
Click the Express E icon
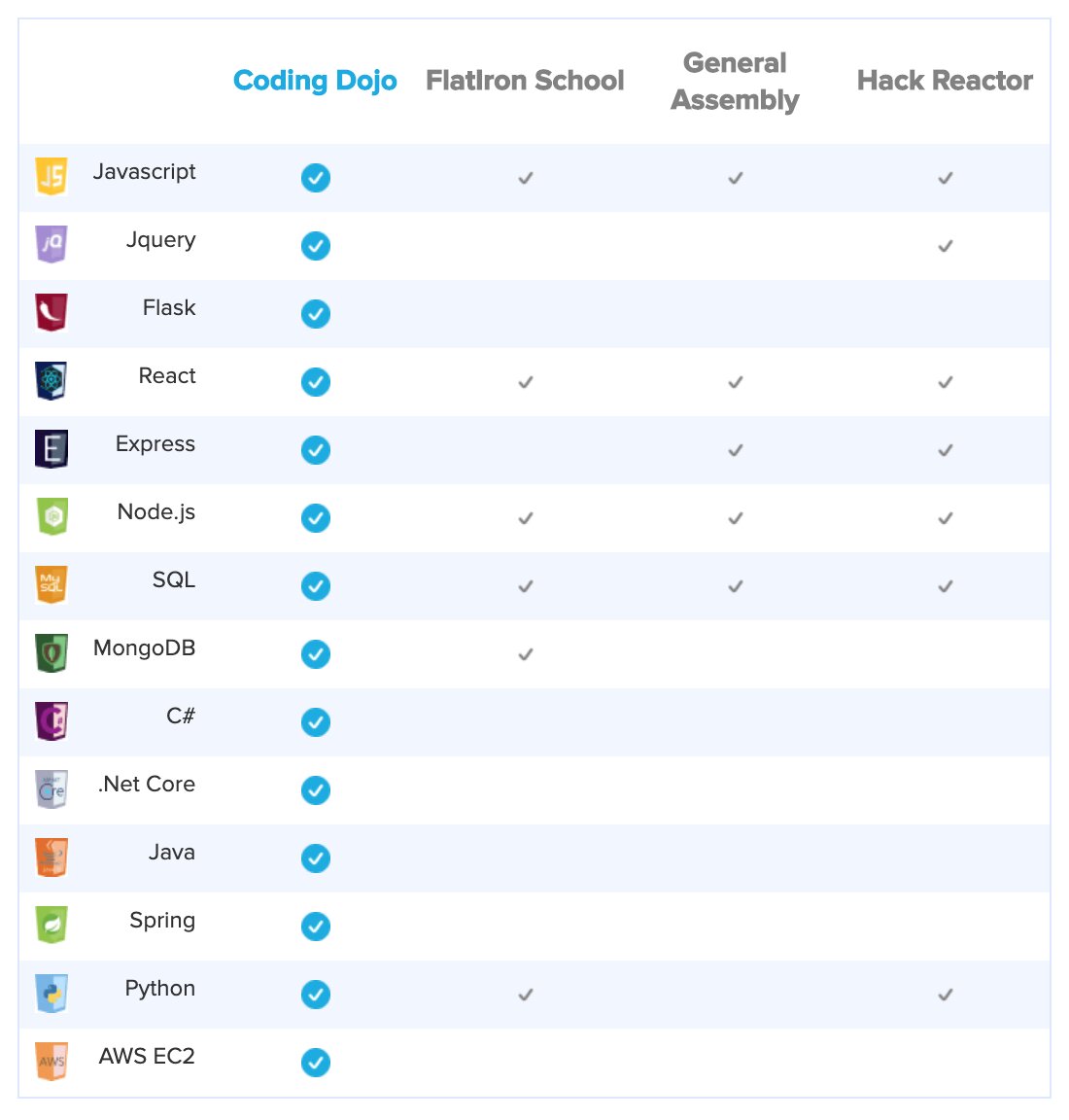(x=52, y=449)
